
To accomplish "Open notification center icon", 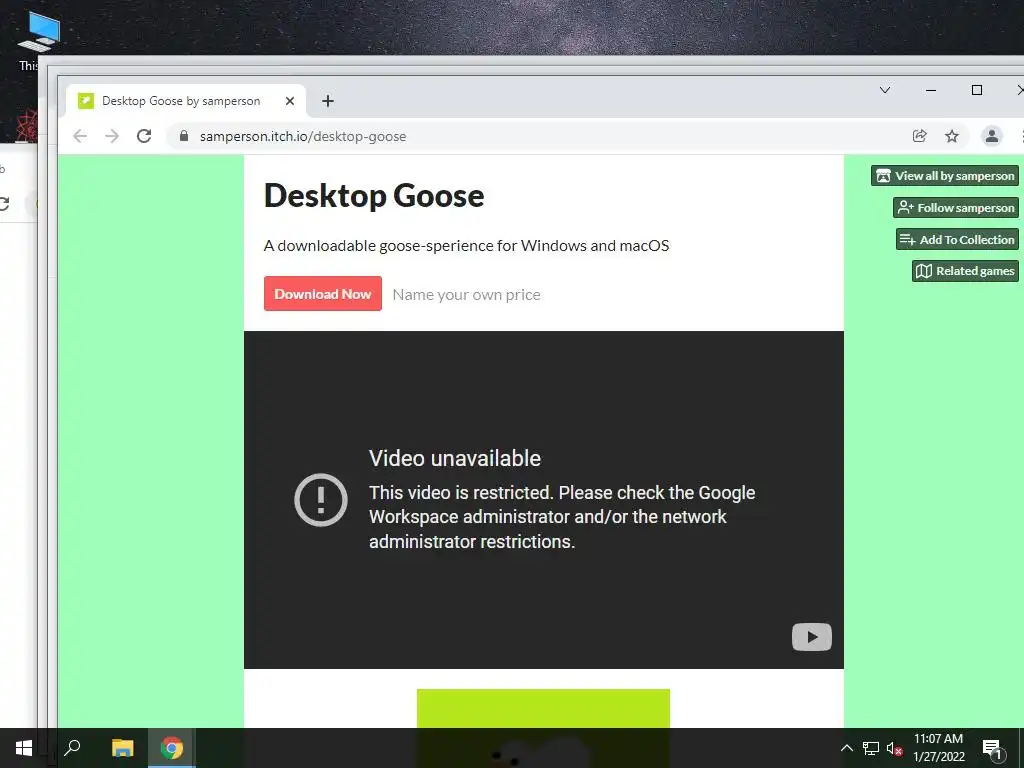I will click(x=992, y=748).
